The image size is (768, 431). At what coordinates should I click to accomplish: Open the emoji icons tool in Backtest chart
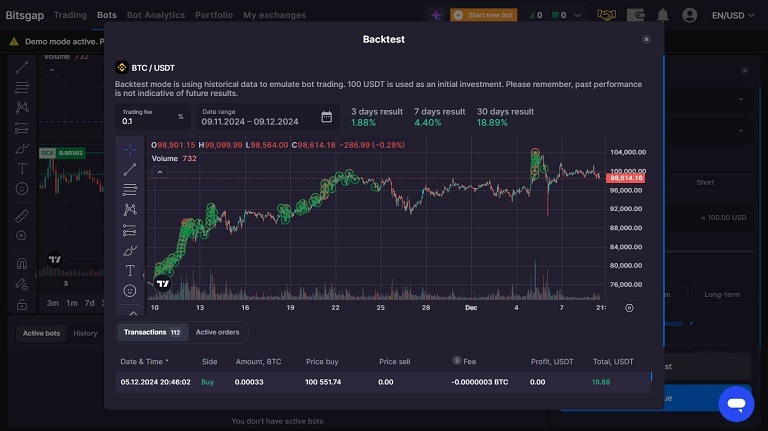130,291
